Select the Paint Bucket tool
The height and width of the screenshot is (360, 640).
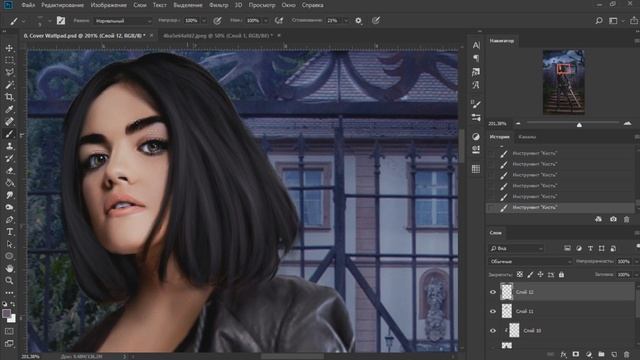click(9, 183)
